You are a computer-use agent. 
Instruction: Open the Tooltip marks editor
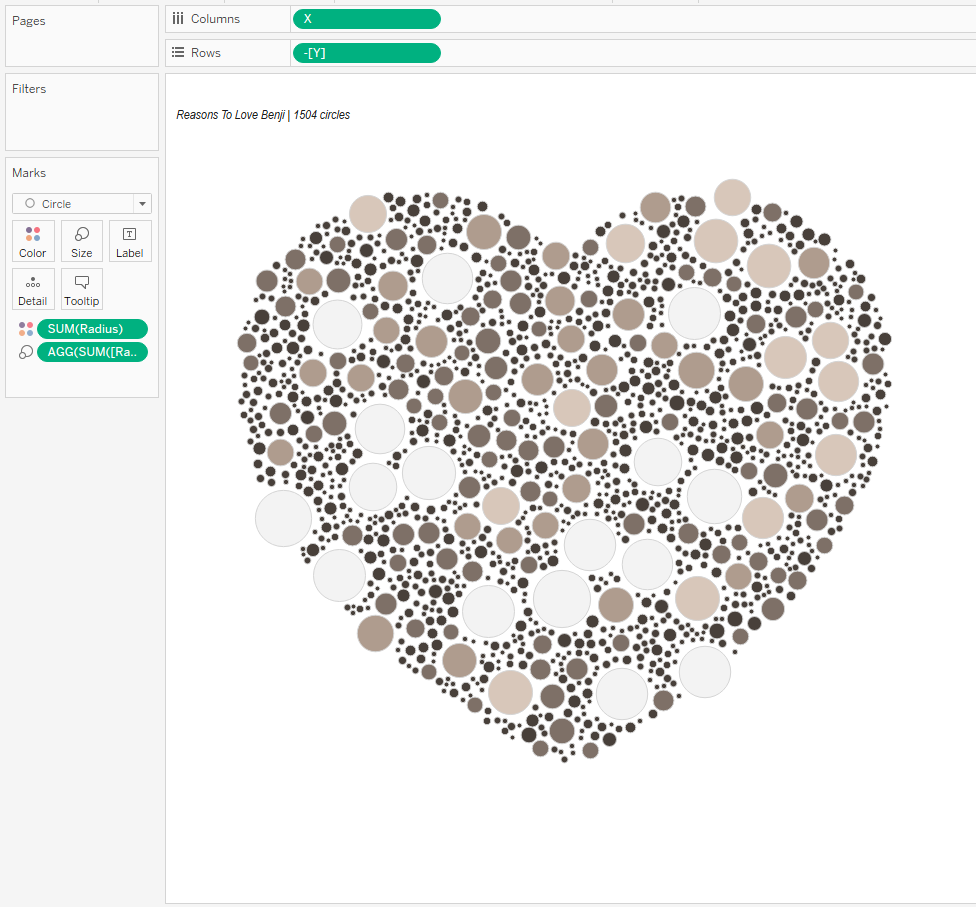point(82,289)
